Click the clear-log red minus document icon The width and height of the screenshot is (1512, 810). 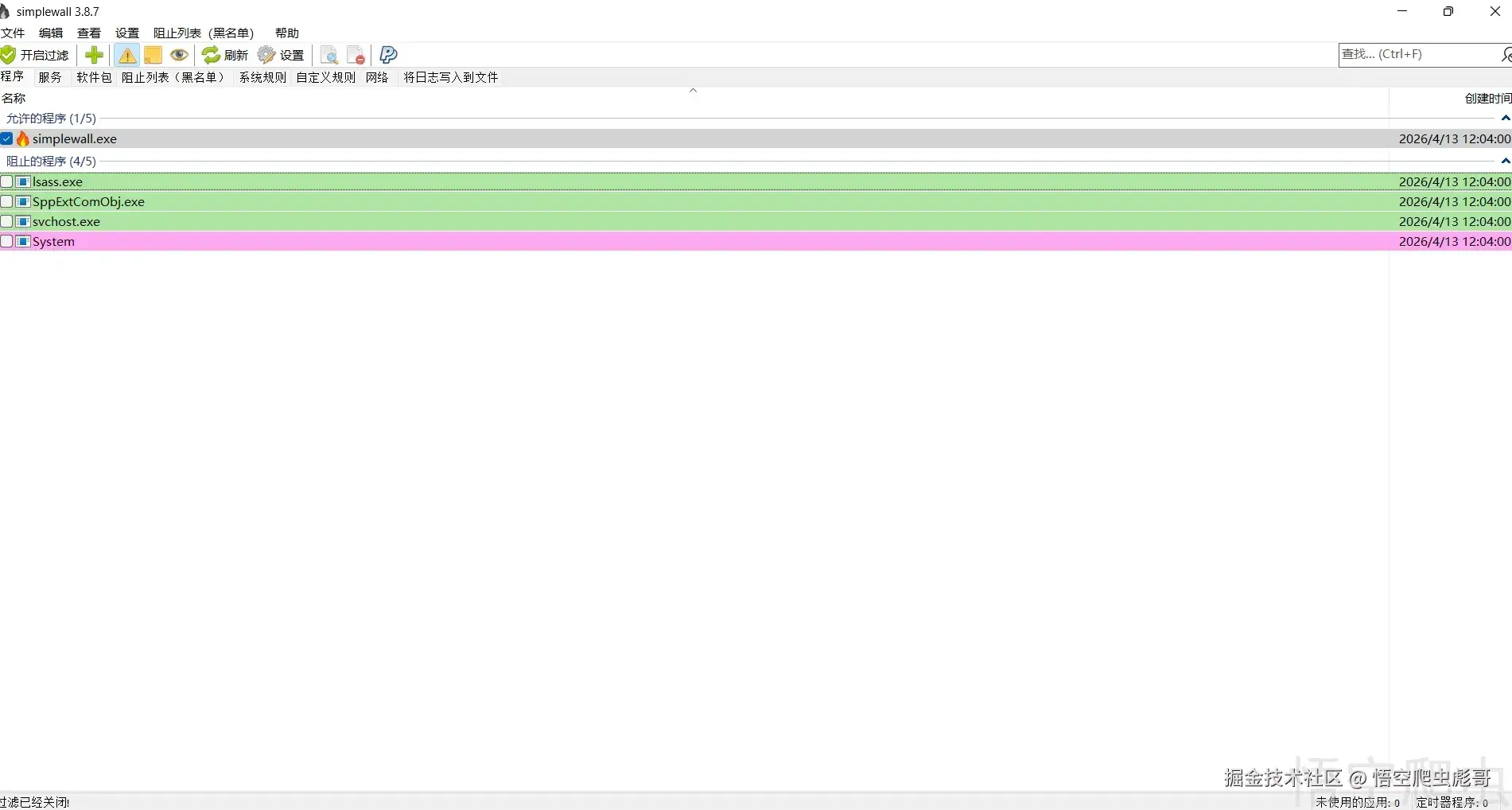click(x=356, y=55)
